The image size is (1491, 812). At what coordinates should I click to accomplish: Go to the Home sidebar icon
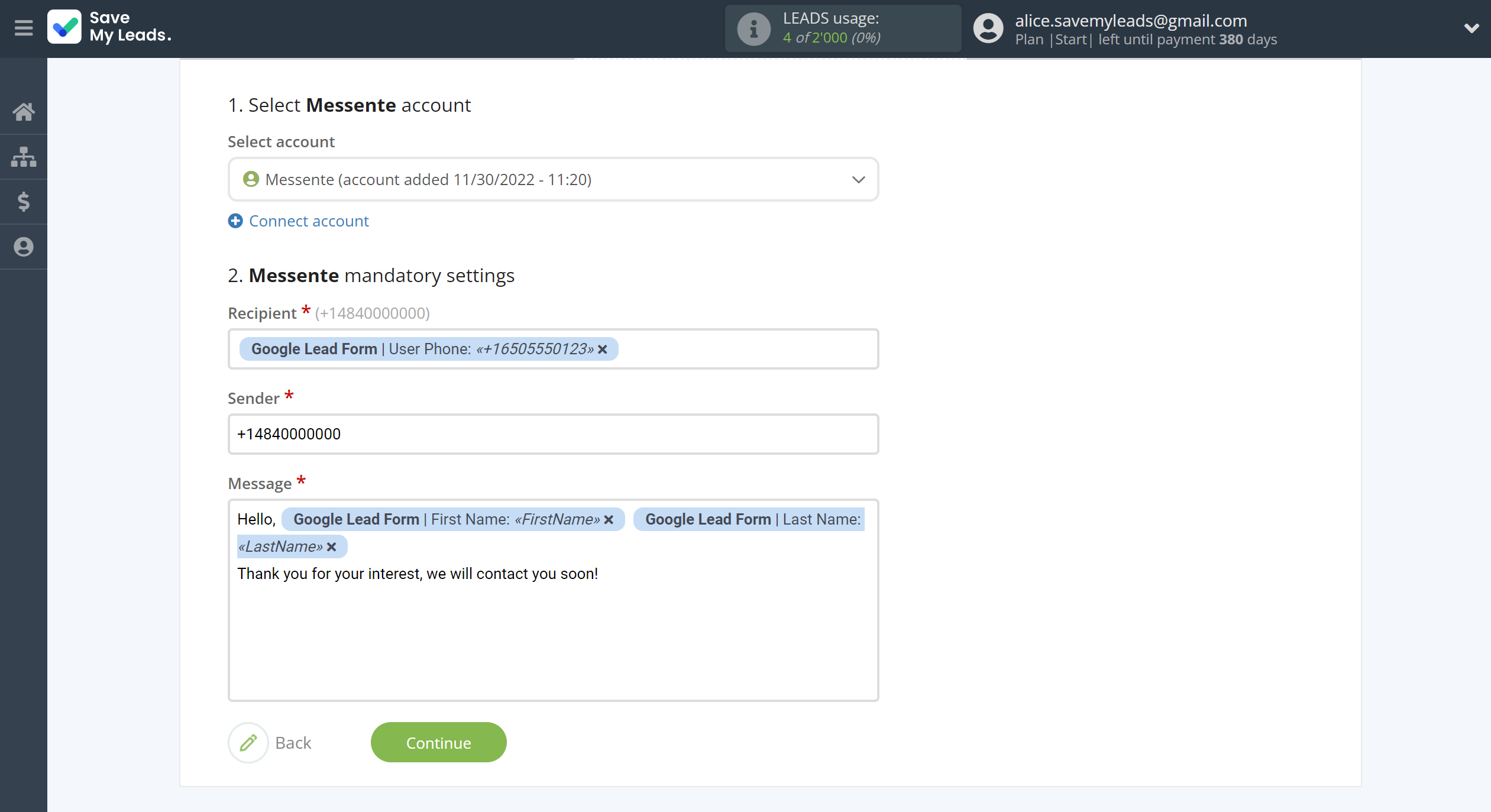(24, 112)
